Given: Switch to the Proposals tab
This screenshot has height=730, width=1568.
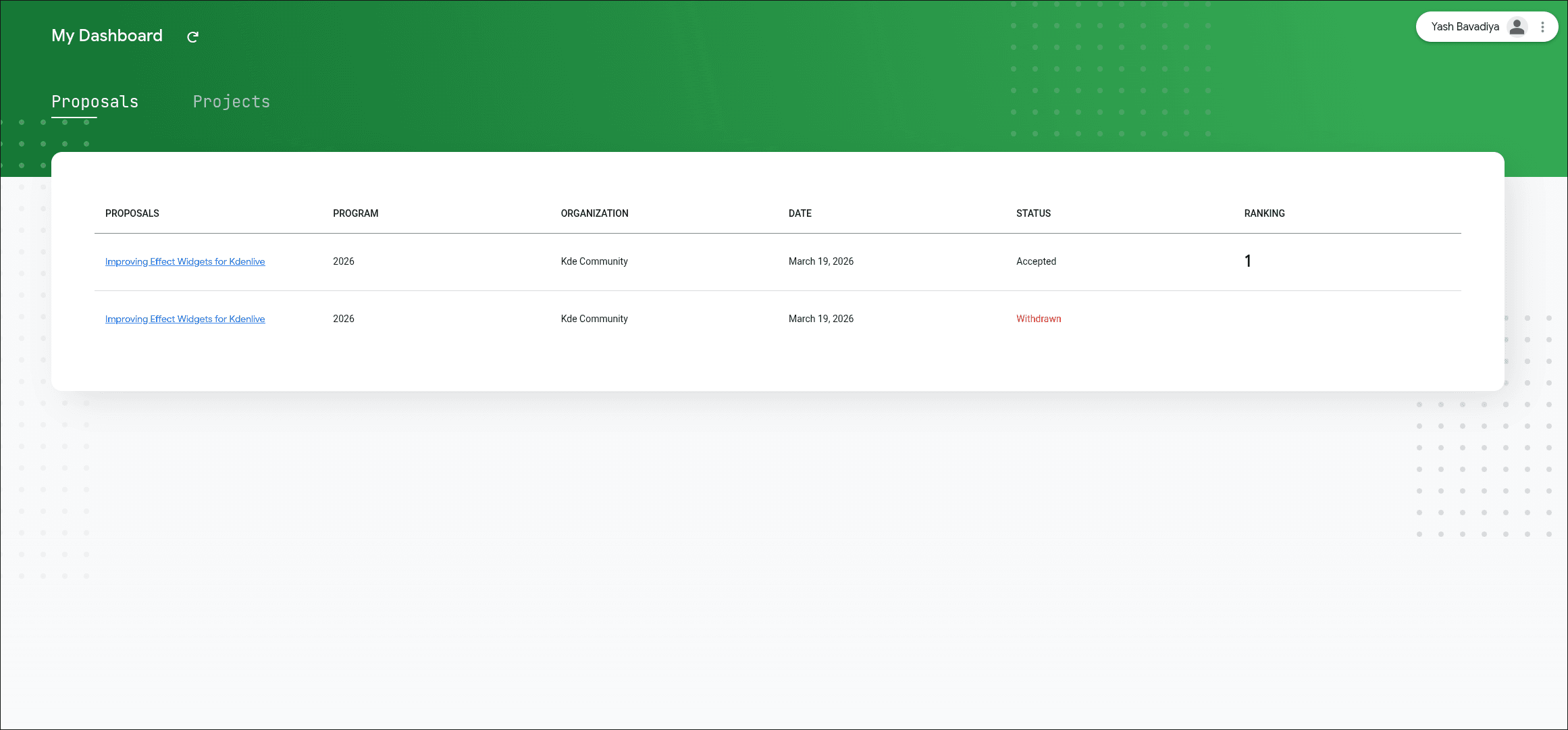Looking at the screenshot, I should [95, 102].
